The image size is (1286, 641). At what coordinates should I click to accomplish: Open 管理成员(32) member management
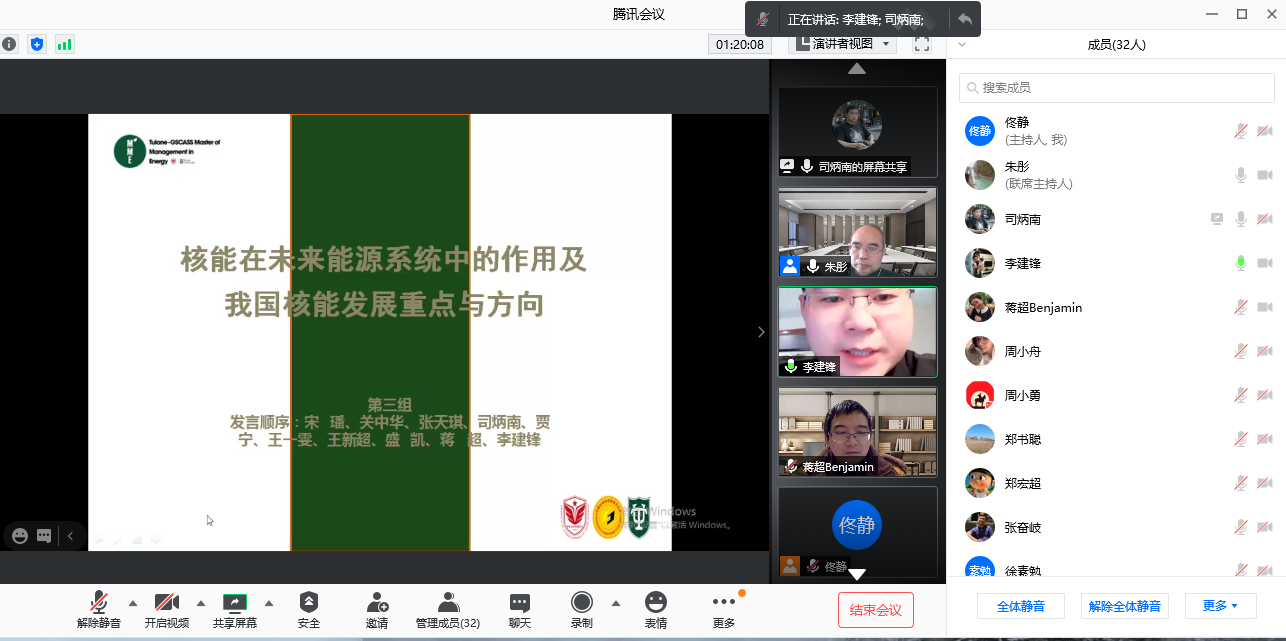(x=448, y=602)
